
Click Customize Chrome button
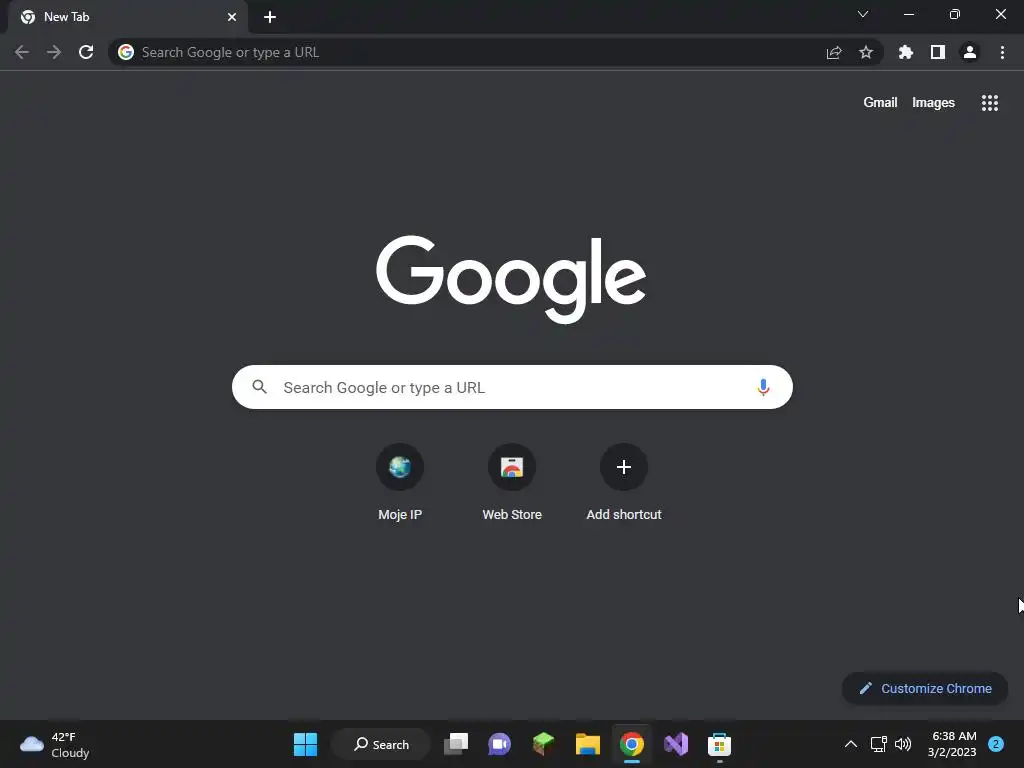pyautogui.click(x=925, y=688)
